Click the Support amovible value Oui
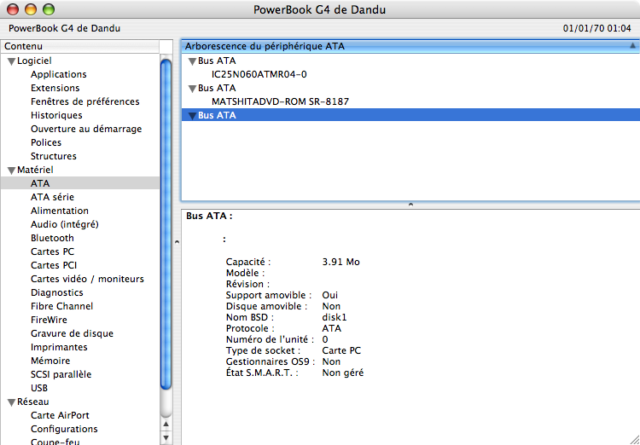 coord(330,295)
